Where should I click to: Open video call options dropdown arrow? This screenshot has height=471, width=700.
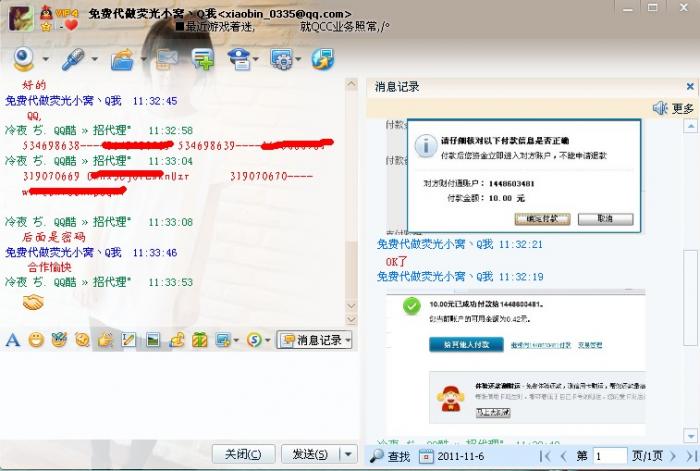46,59
